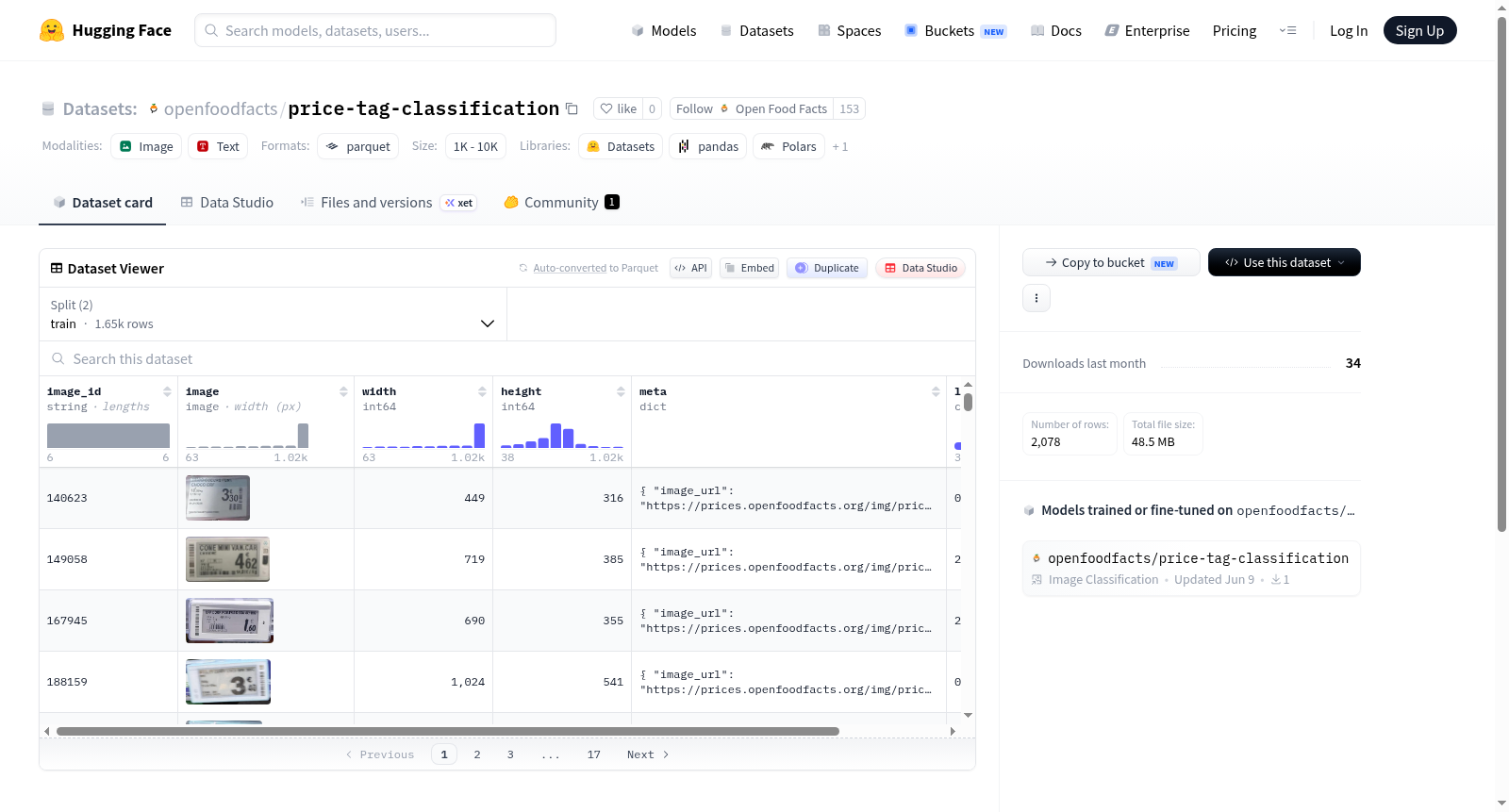
Task: Sort by the meta column icon
Action: [x=936, y=391]
